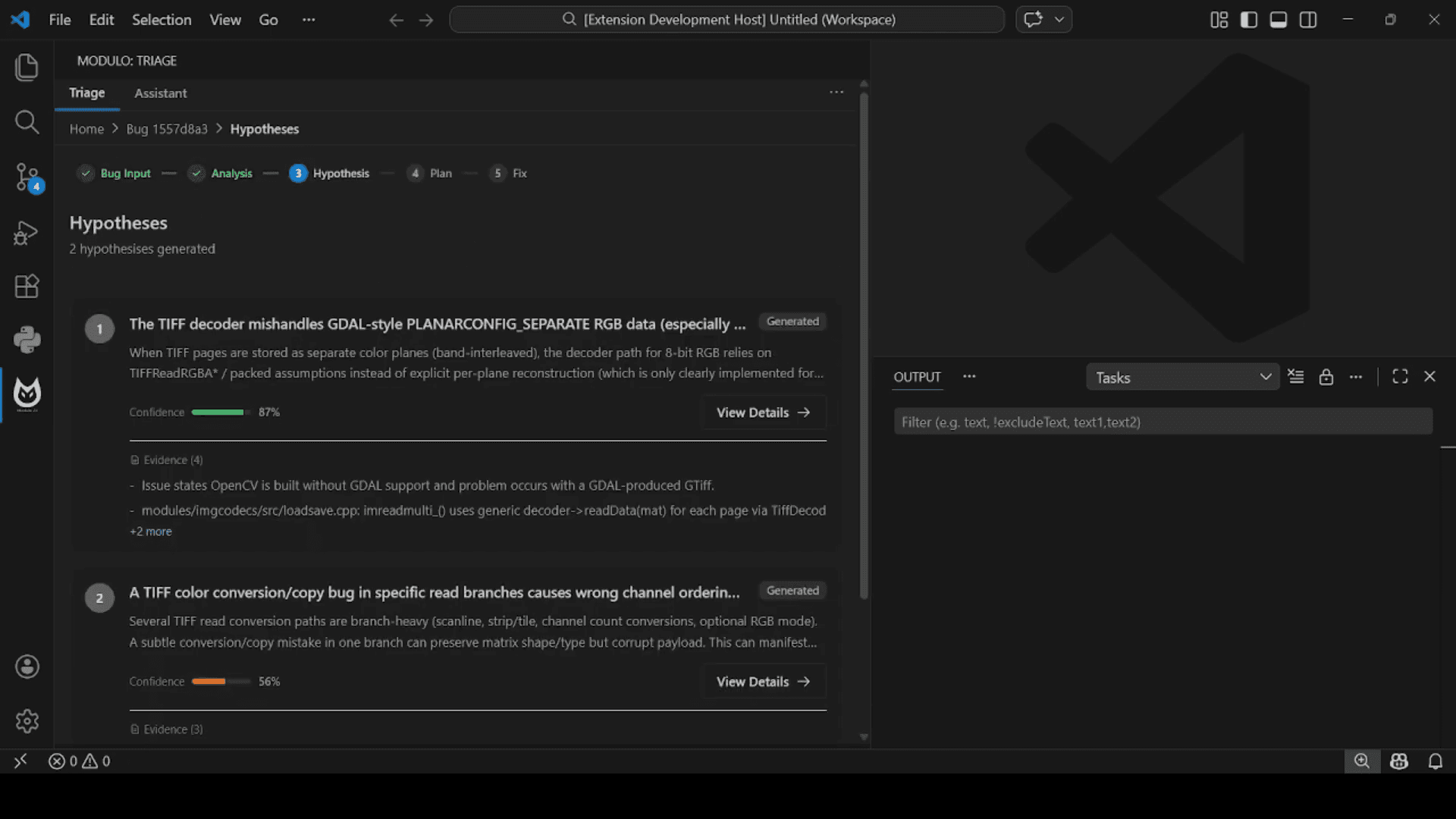This screenshot has height=819, width=1456.
Task: Toggle output scroll lock
Action: click(x=1326, y=377)
